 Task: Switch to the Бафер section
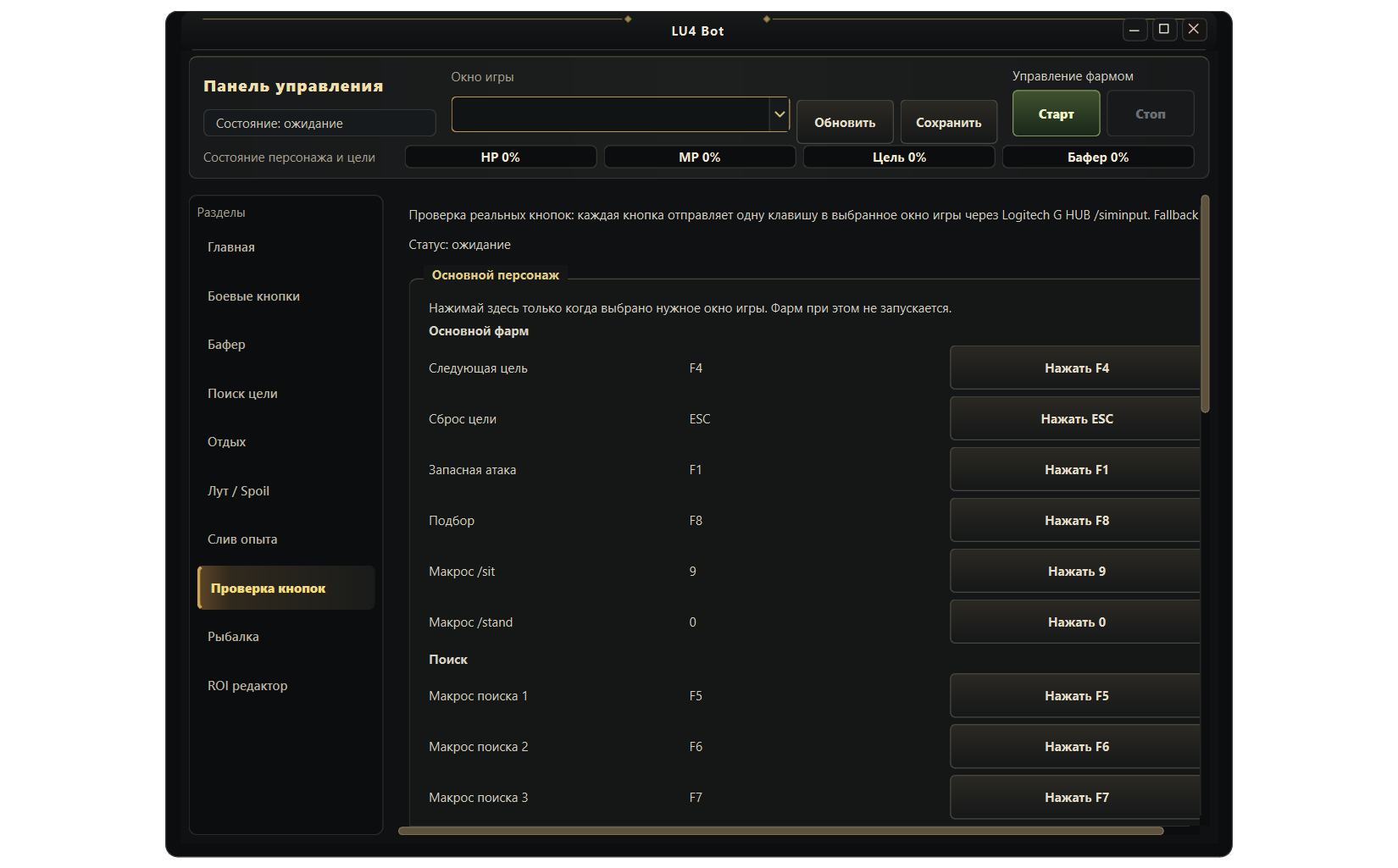click(x=286, y=345)
